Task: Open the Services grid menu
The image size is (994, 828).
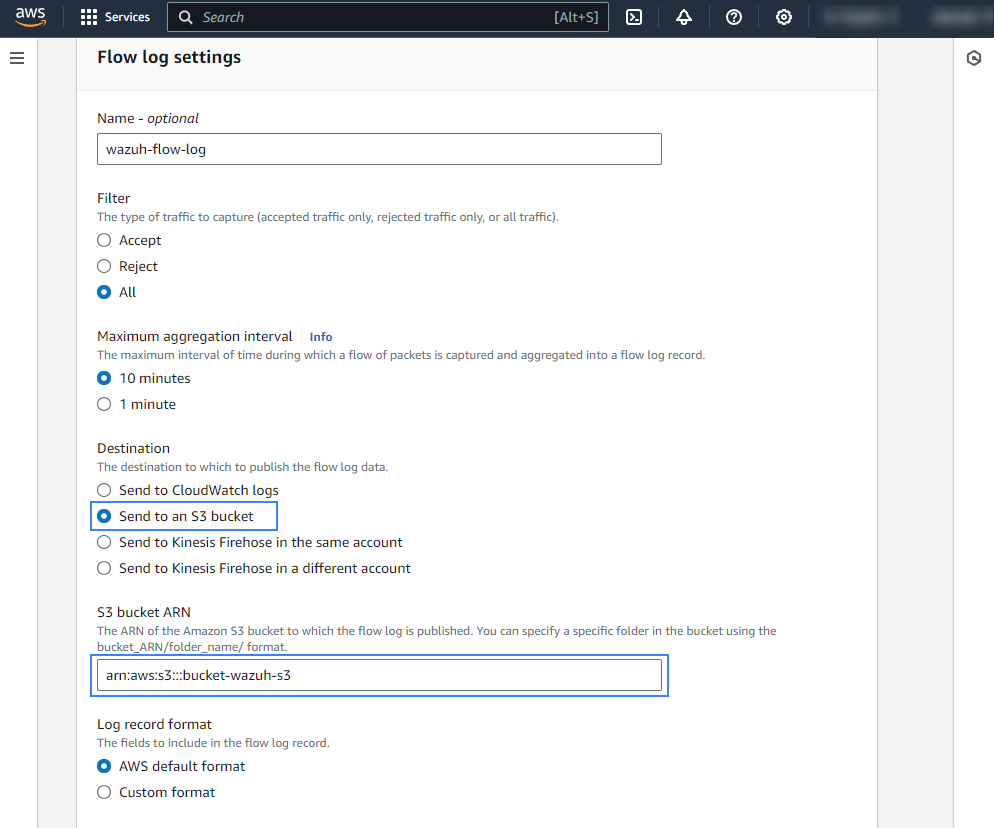Action: click(x=115, y=17)
